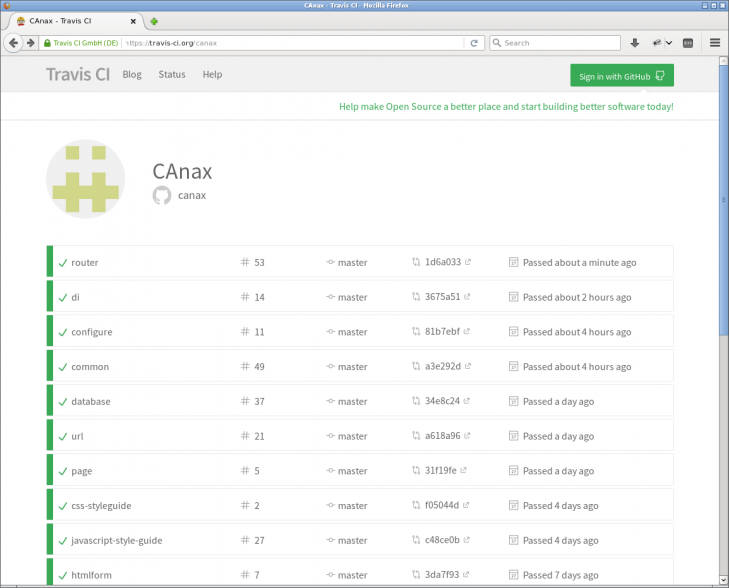Click the GitHub octocat icon beside canax
729x588 pixels.
tap(162, 195)
